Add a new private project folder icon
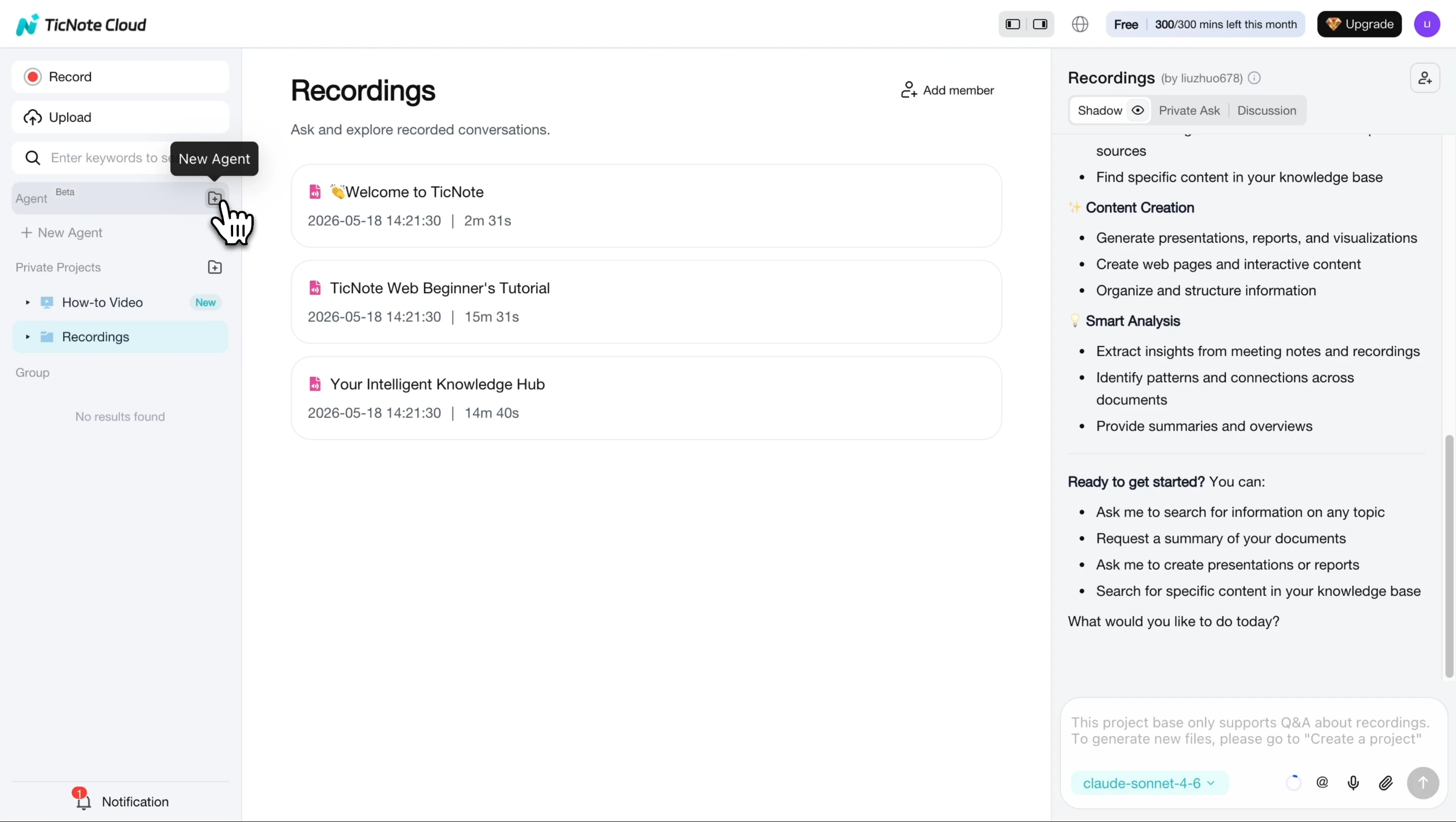 tap(215, 267)
